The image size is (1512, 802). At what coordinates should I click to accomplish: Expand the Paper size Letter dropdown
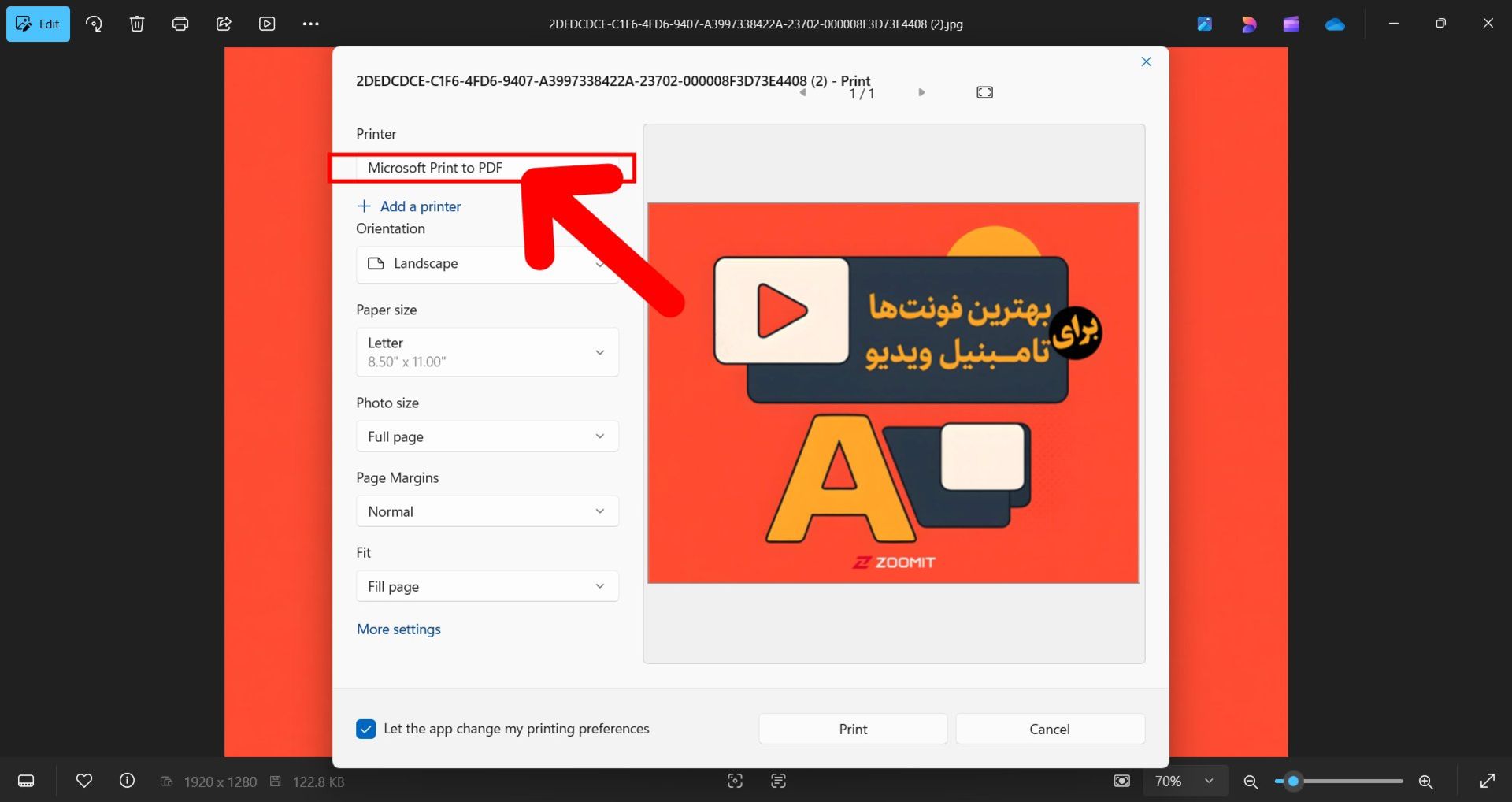tap(487, 352)
